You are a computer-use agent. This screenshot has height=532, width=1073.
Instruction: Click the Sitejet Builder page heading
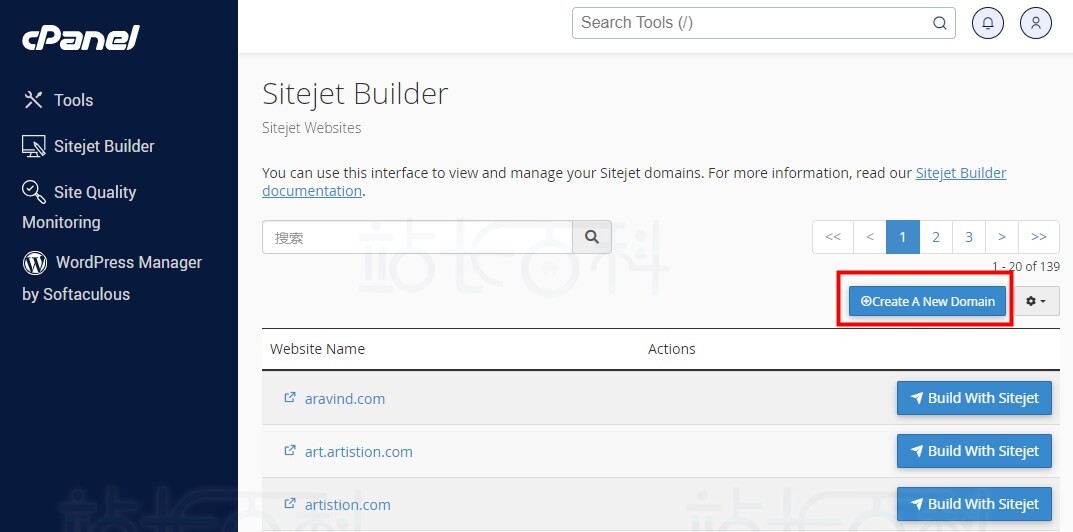pos(355,94)
